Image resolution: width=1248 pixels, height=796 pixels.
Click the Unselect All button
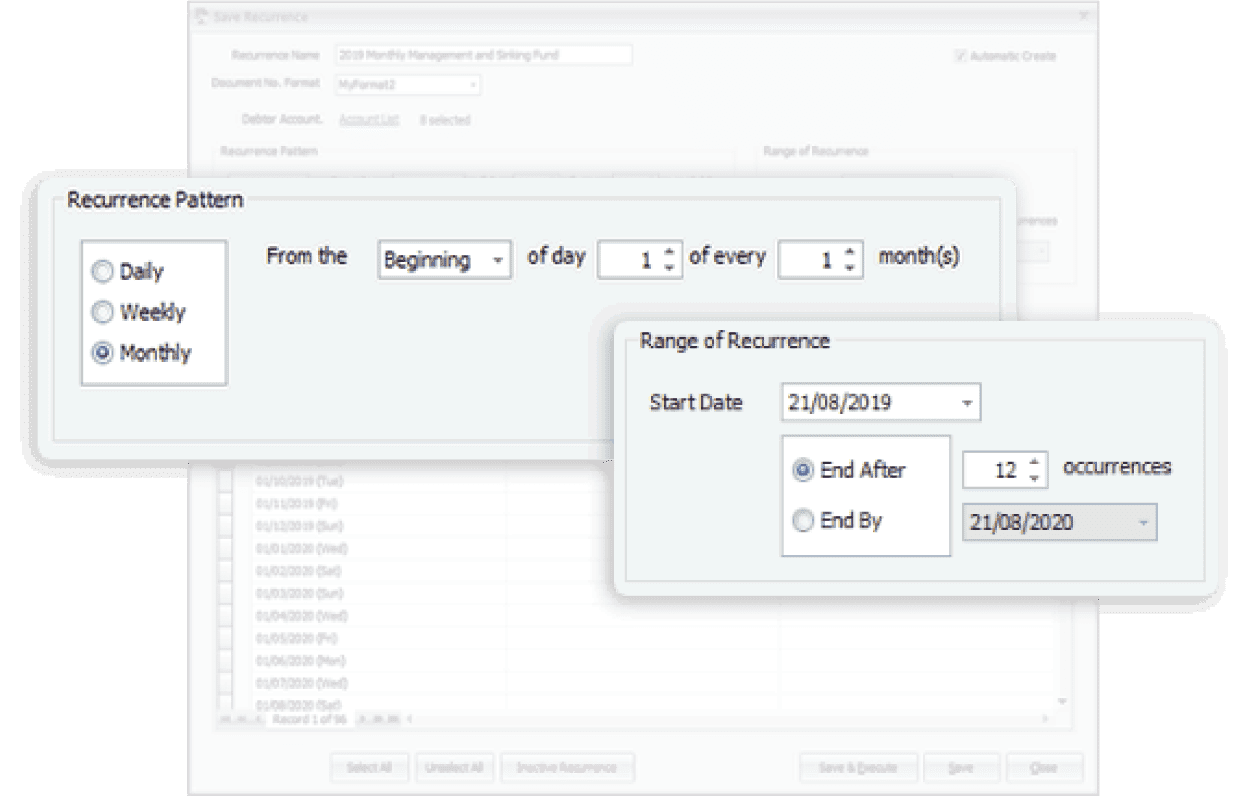tap(454, 768)
